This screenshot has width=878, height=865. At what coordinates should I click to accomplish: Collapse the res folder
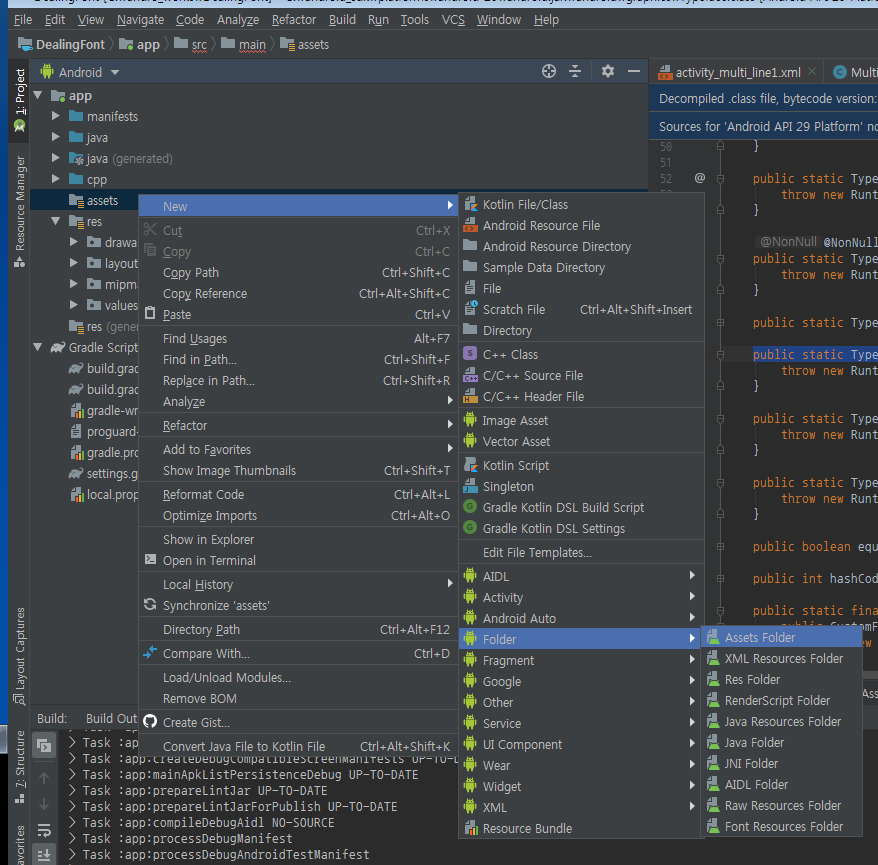[x=55, y=221]
